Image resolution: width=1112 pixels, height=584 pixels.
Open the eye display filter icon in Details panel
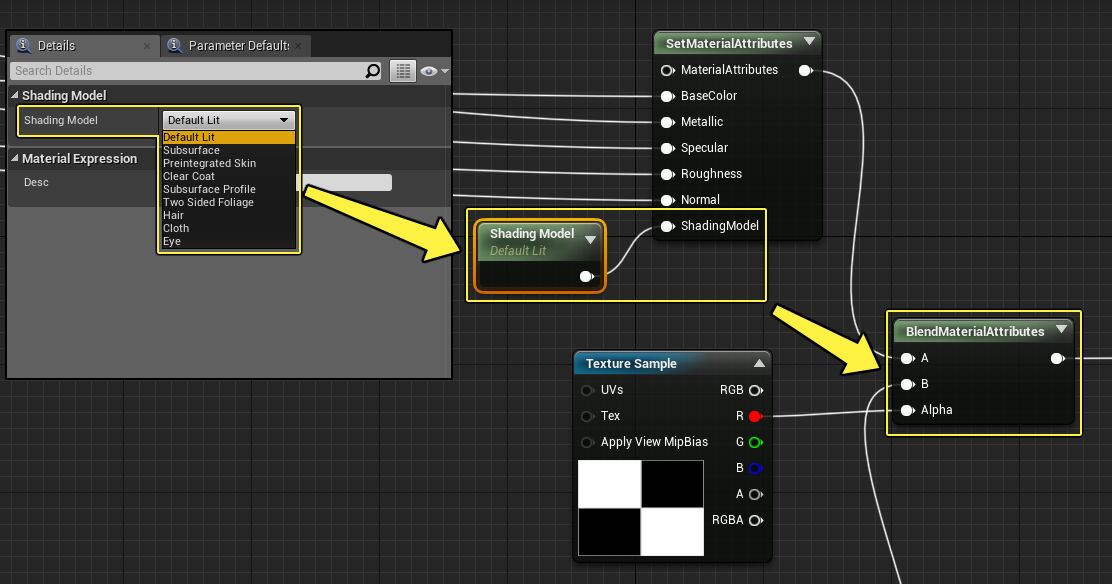(429, 71)
